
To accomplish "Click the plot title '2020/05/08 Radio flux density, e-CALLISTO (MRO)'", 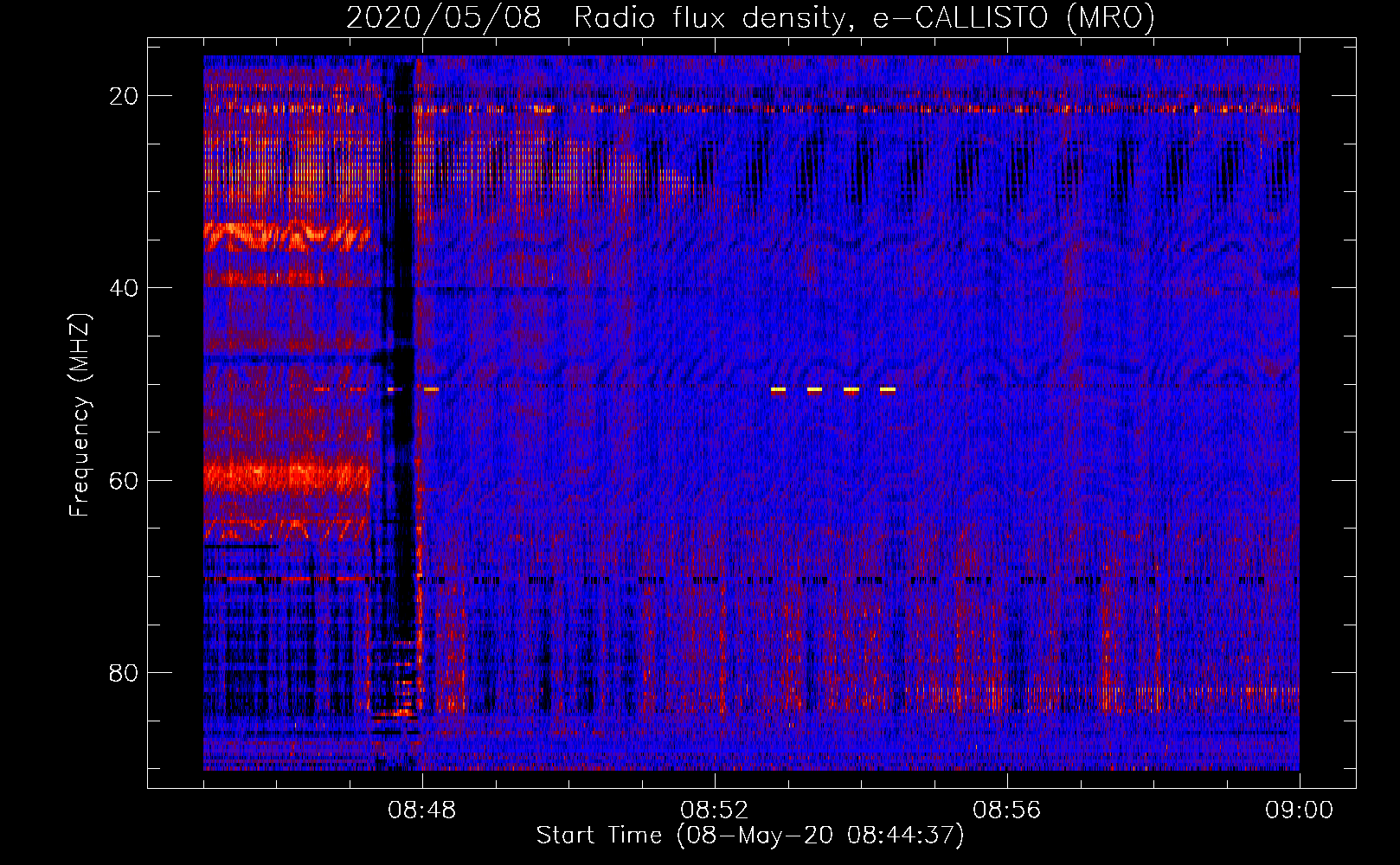I will point(750,17).
